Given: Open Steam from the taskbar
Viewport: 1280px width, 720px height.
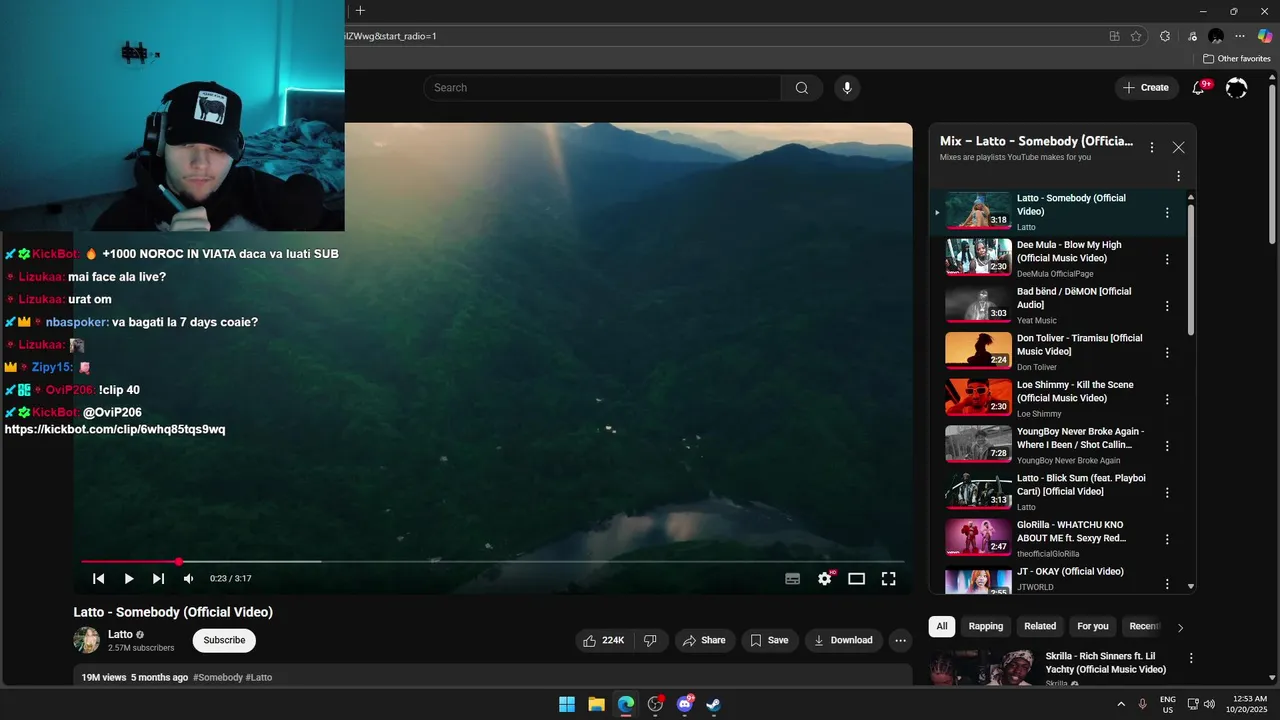Looking at the screenshot, I should [x=713, y=704].
